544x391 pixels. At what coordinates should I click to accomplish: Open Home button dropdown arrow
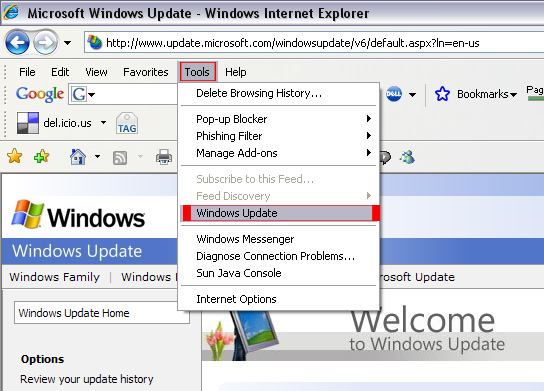point(97,156)
